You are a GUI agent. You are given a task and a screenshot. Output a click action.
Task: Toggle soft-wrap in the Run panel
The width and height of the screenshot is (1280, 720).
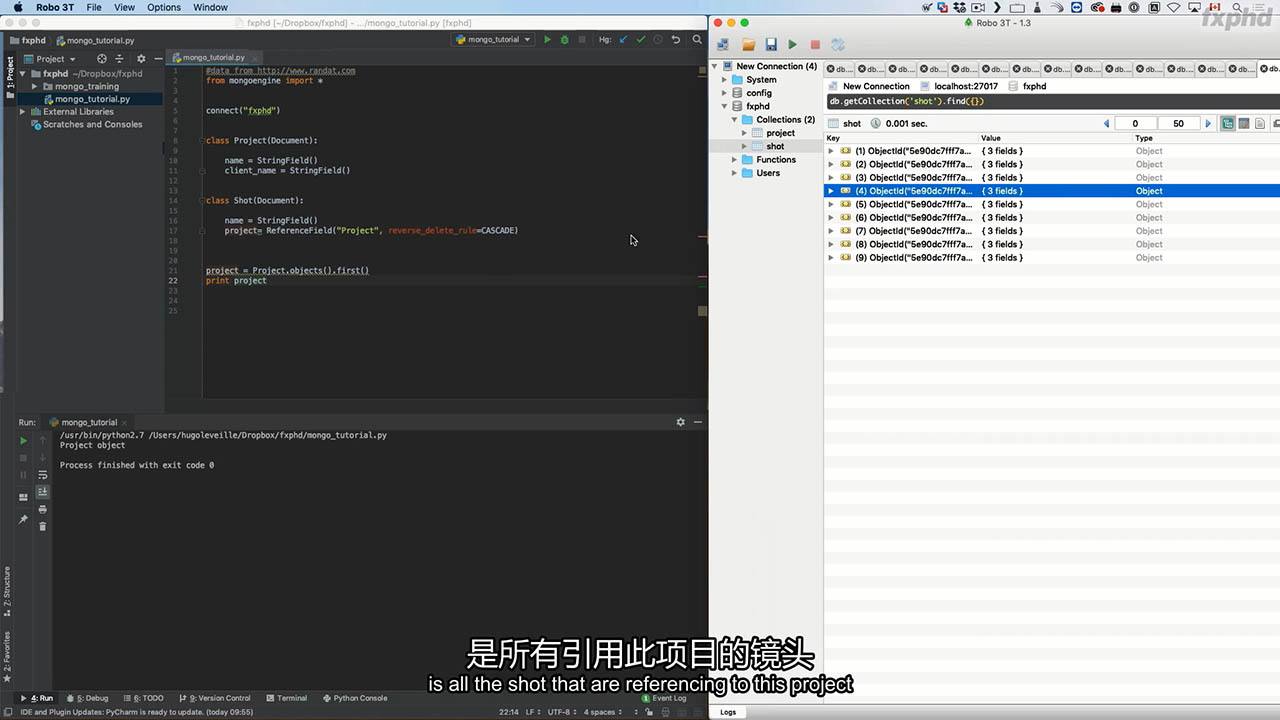pos(43,475)
